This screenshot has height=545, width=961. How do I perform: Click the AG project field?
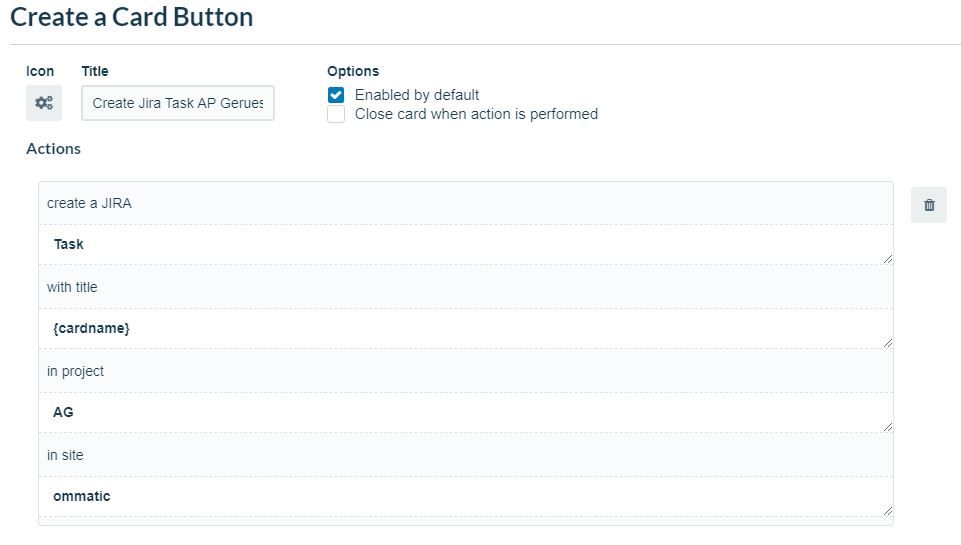pos(466,413)
